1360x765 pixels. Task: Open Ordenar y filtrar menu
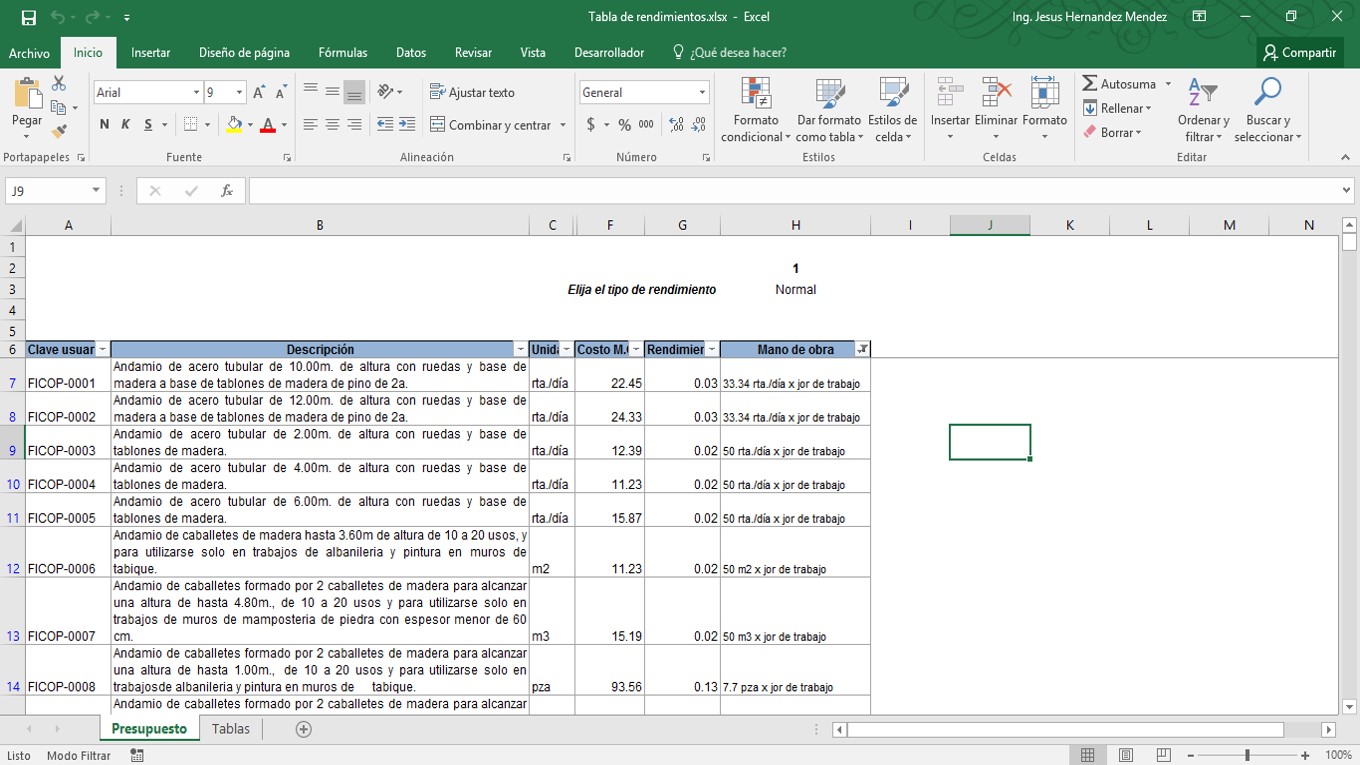pos(1203,109)
